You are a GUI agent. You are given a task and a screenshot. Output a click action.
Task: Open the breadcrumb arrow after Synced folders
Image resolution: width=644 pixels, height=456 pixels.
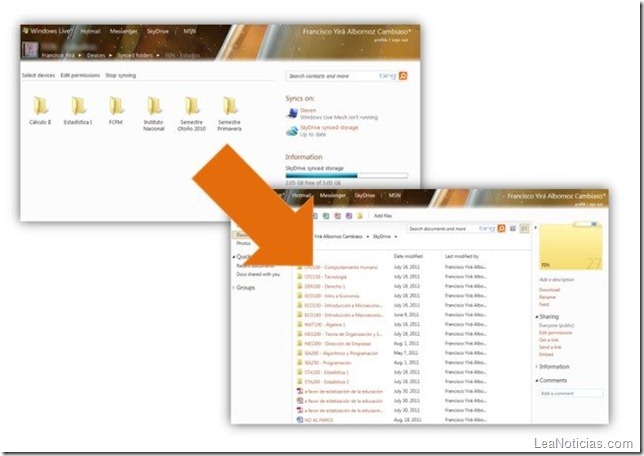(158, 55)
